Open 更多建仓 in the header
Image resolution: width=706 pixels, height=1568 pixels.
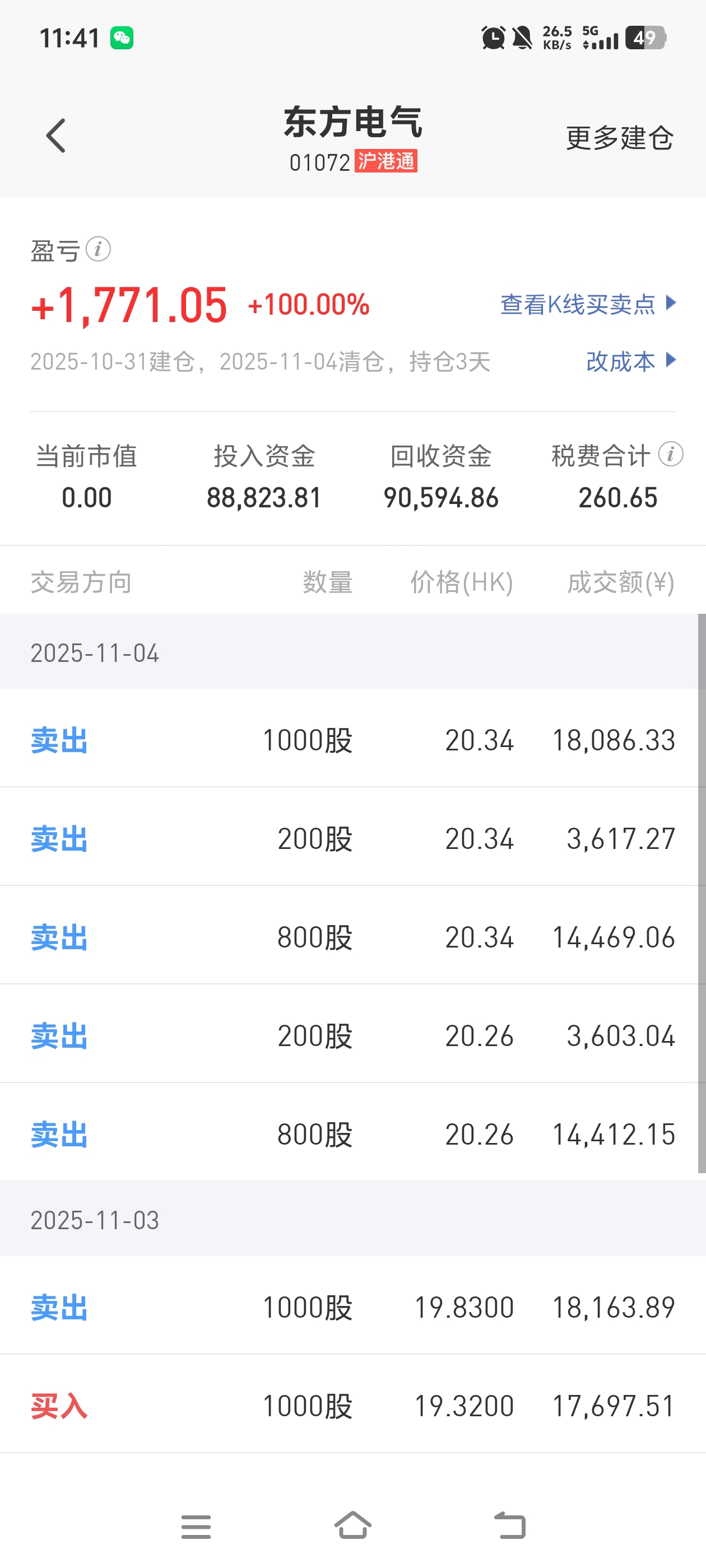[x=620, y=138]
